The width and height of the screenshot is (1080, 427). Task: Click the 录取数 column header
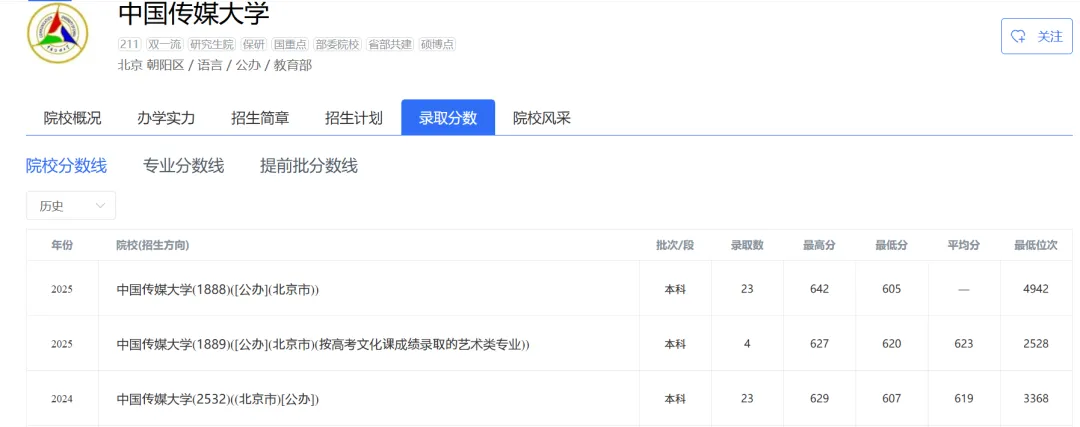pyautogui.click(x=747, y=245)
